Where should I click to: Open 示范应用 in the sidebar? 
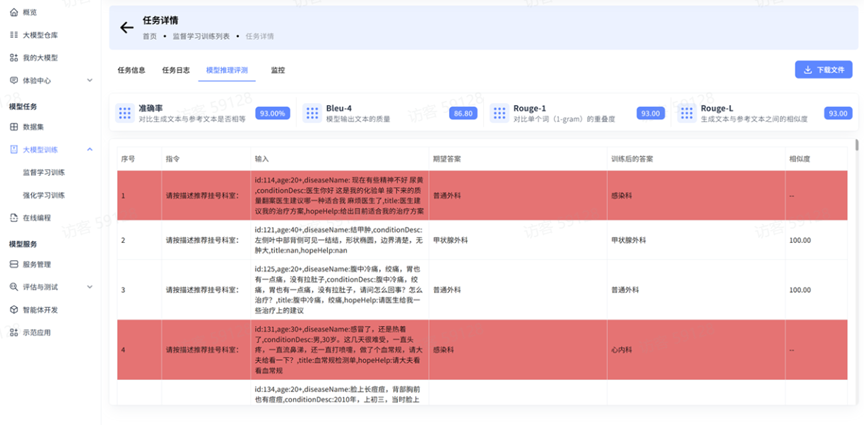coord(37,332)
